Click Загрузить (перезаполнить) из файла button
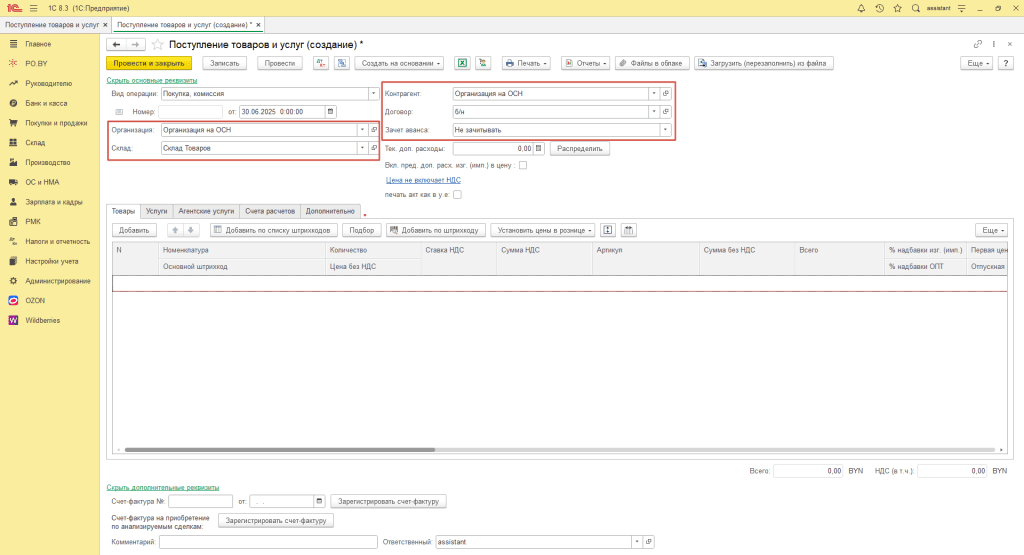 tap(763, 63)
